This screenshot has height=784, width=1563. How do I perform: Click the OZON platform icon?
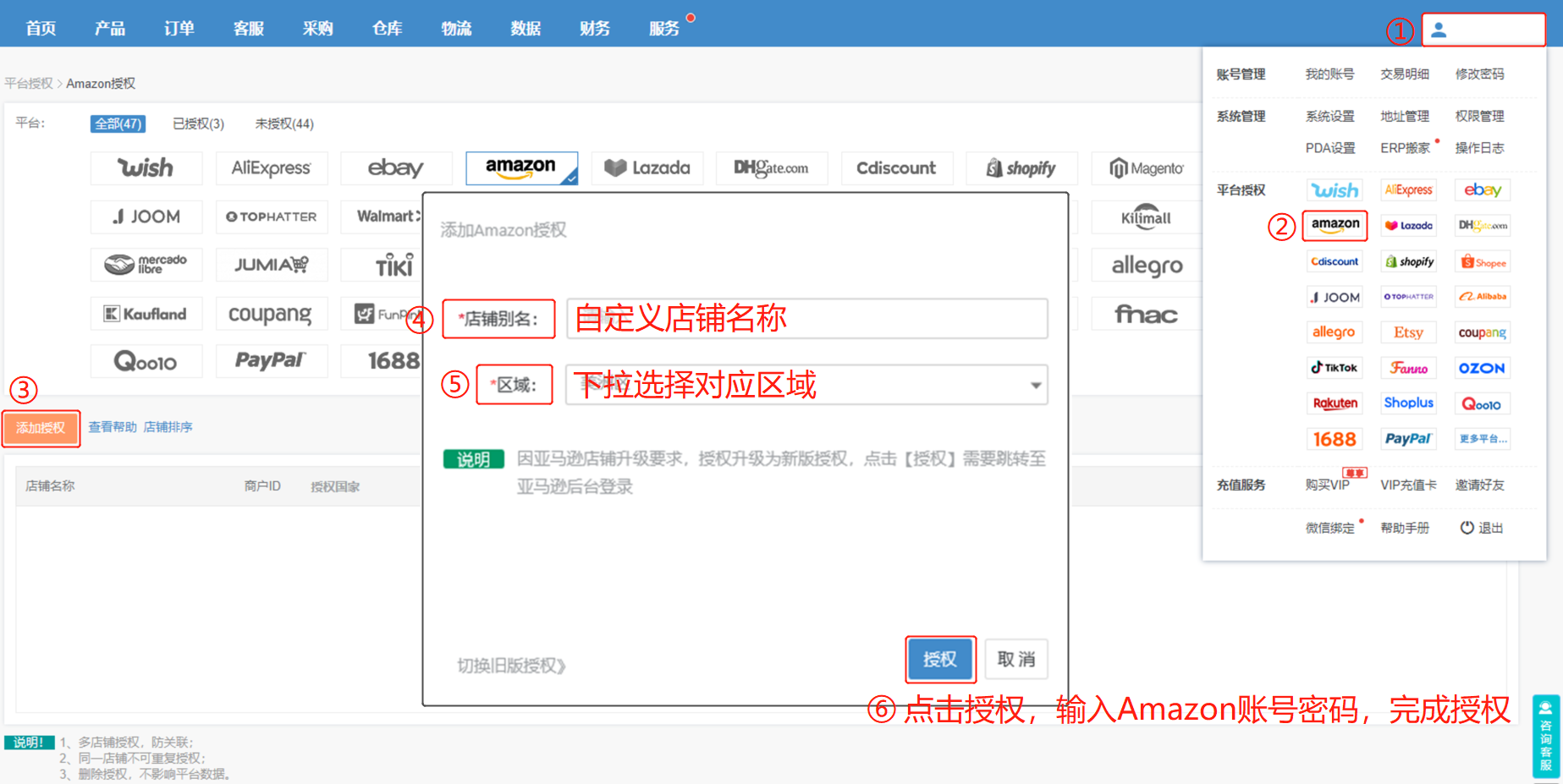click(x=1482, y=367)
